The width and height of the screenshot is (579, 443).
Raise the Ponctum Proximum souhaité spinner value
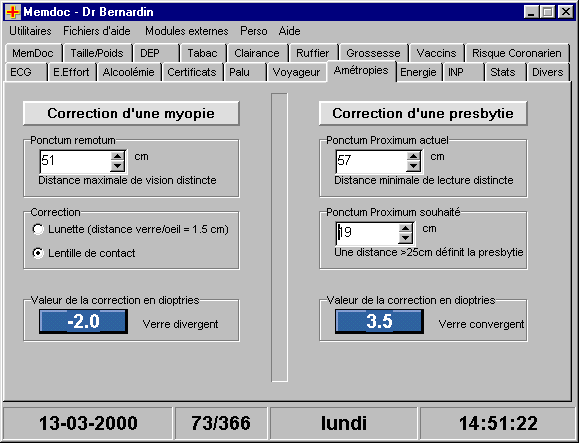coord(405,228)
